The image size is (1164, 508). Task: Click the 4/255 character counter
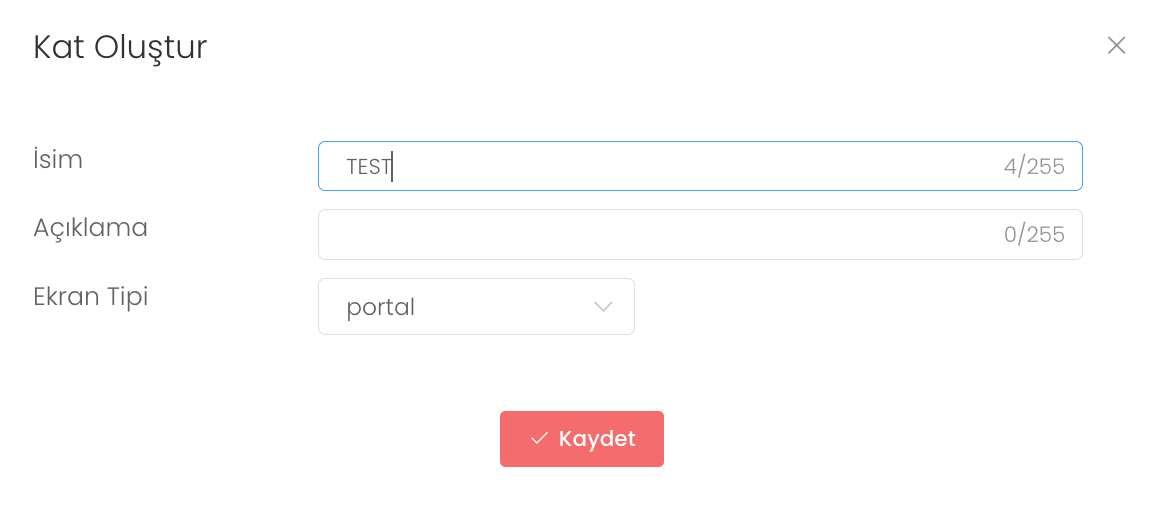[1034, 167]
